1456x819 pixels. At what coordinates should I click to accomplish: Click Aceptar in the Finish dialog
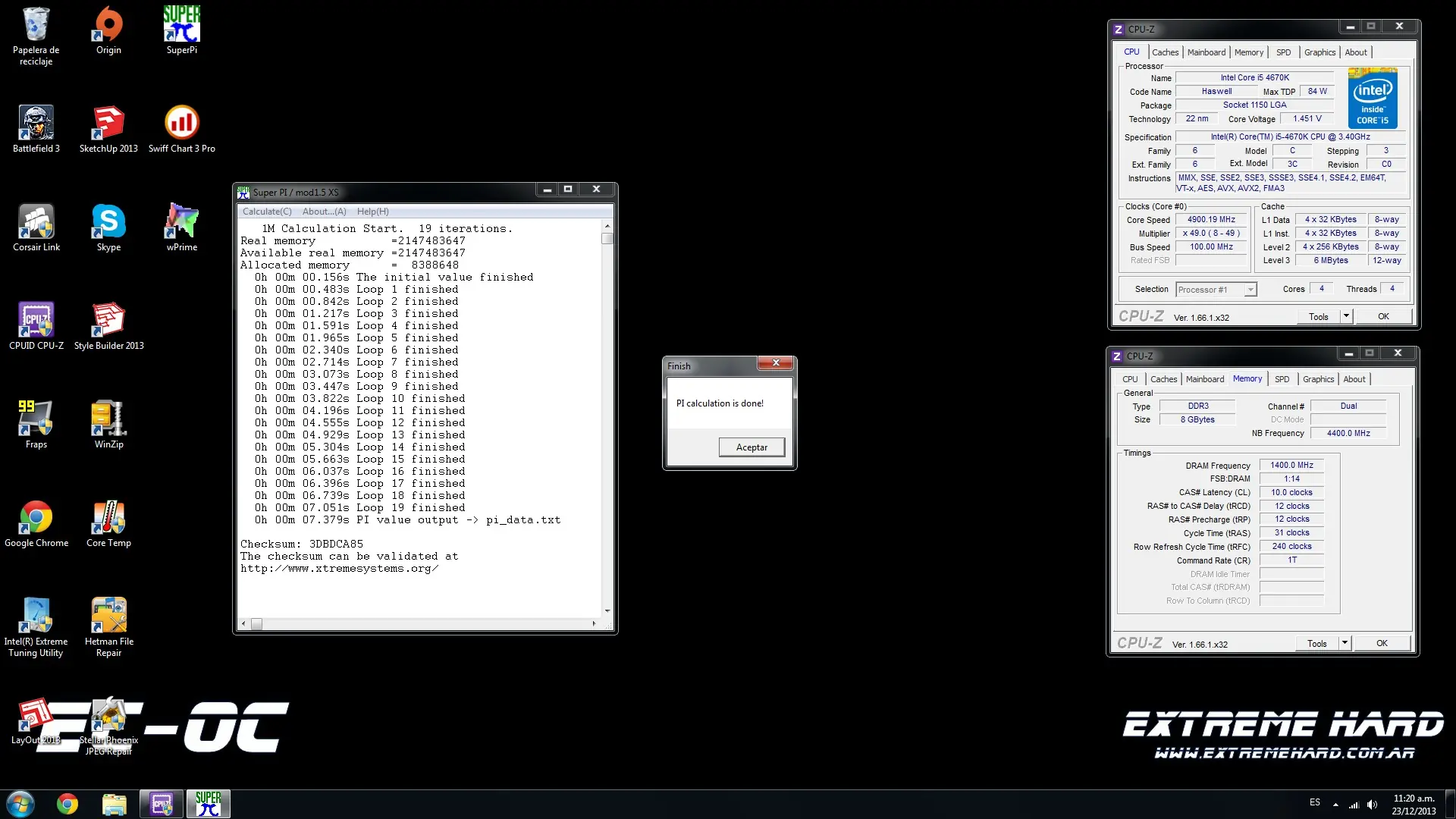coord(752,447)
